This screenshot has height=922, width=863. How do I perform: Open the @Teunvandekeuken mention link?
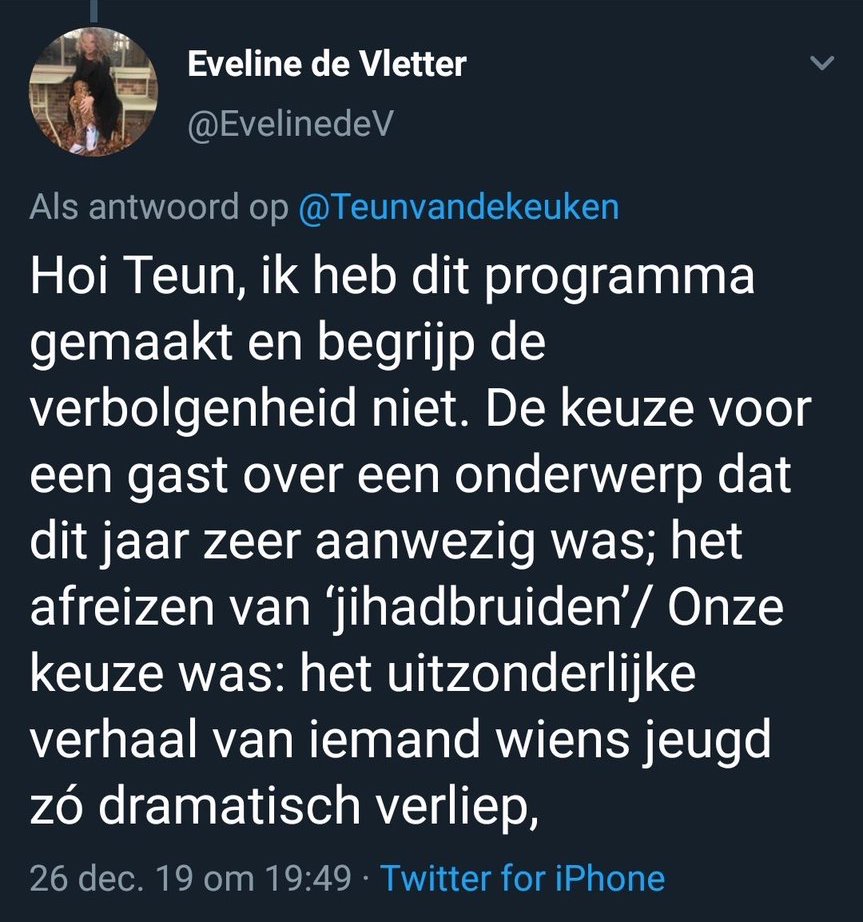(459, 207)
